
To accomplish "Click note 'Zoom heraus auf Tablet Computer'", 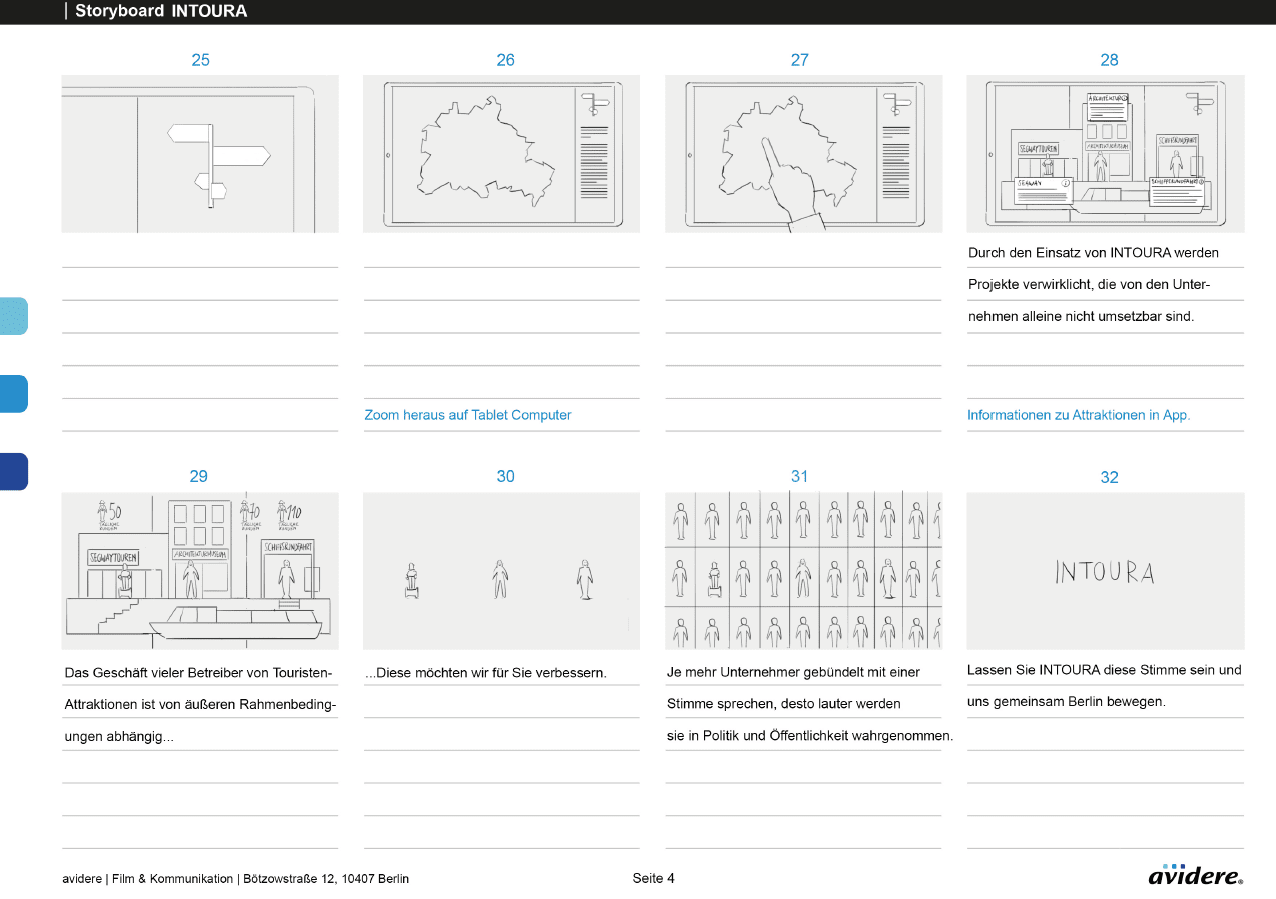I will pos(468,415).
